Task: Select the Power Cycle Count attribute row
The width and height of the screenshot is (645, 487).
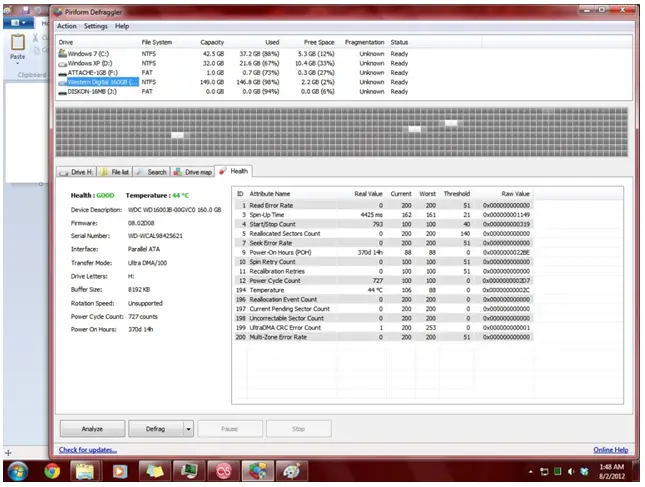Action: (x=383, y=281)
